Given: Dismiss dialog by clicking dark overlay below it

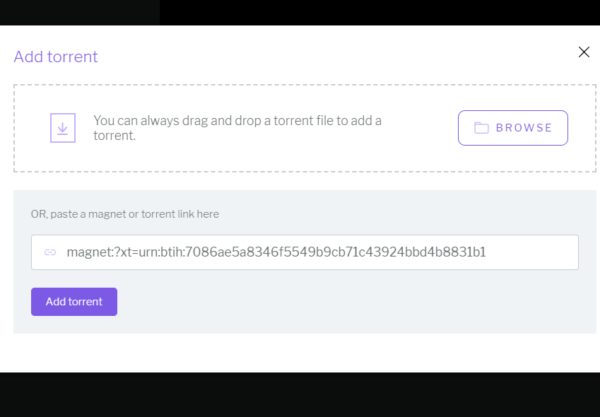Looking at the screenshot, I should (300, 395).
